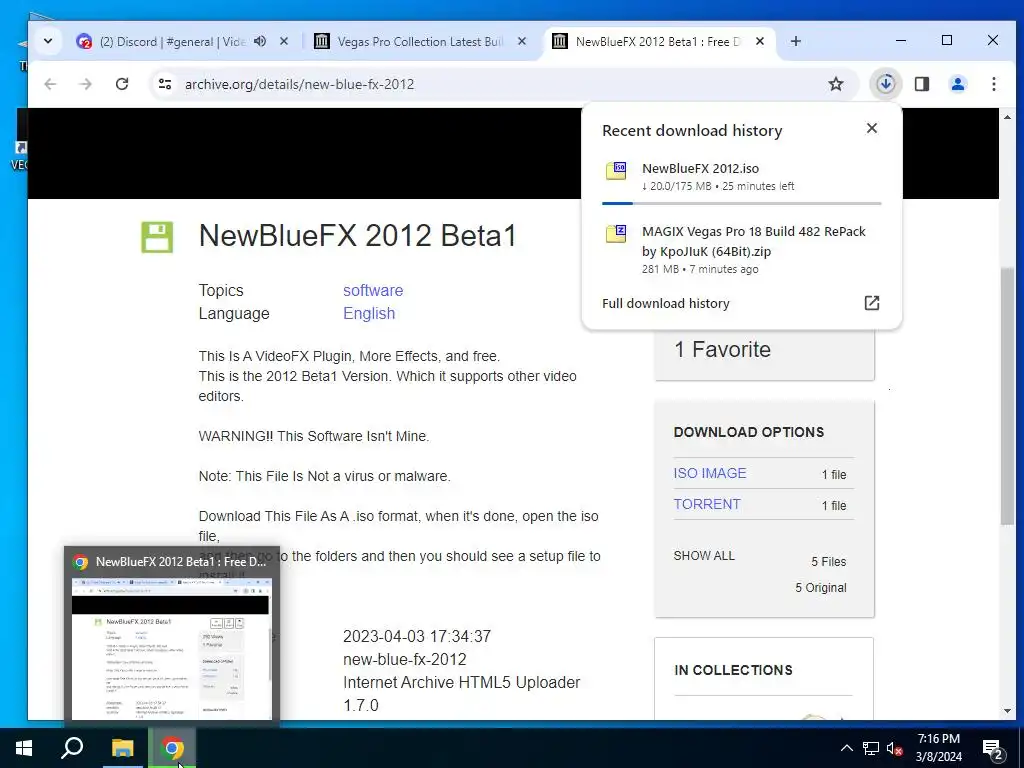This screenshot has width=1024, height=768.
Task: Open the English language link
Action: tap(369, 313)
